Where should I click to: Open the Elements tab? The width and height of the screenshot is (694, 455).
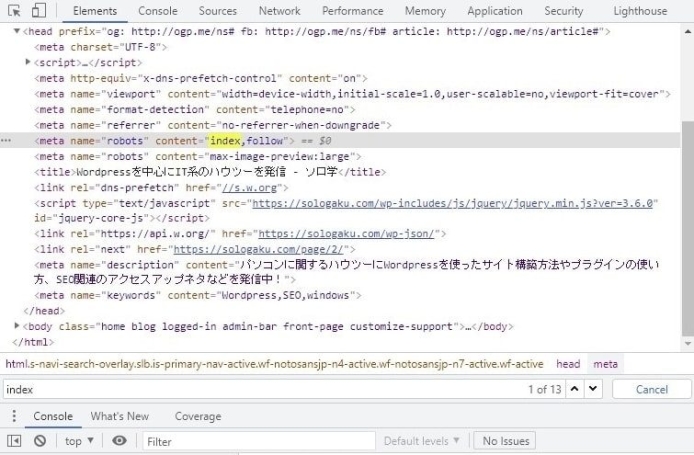click(95, 11)
